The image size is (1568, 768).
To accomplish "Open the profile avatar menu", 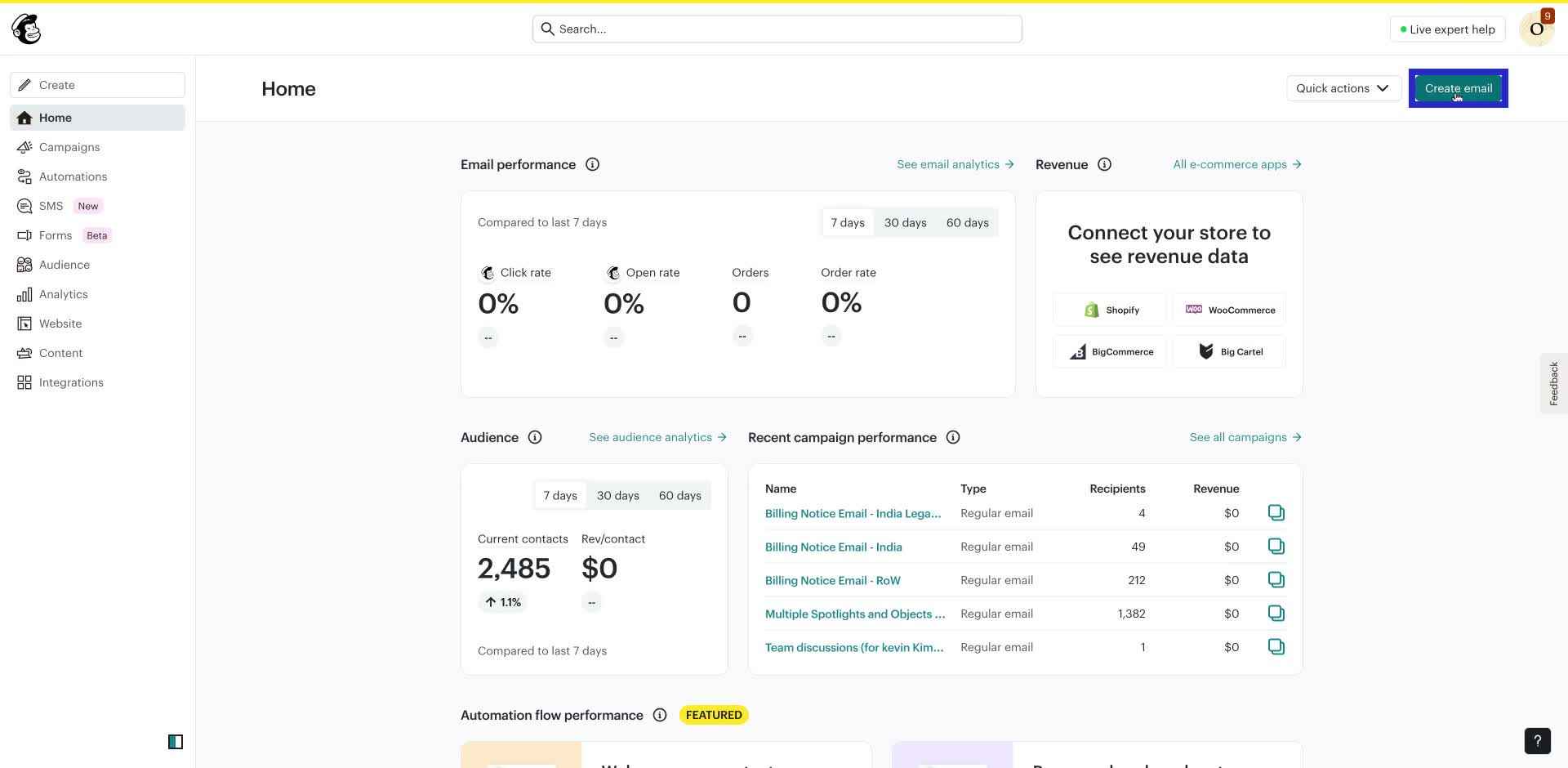I will (x=1535, y=29).
